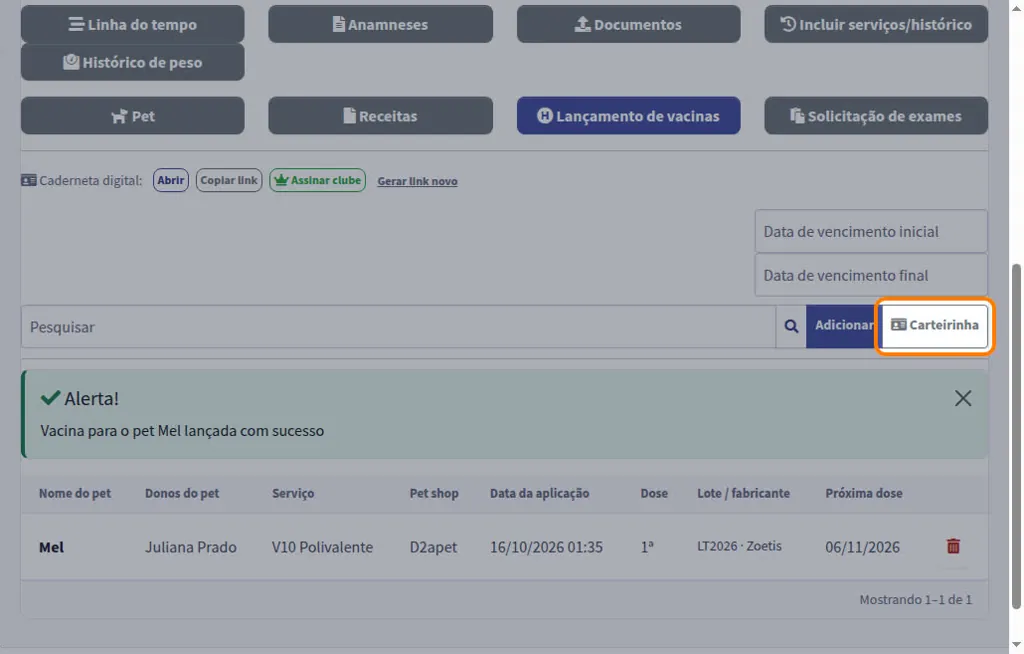The height and width of the screenshot is (654, 1024).
Task: Click the scrollbar down arrow
Action: (1016, 646)
